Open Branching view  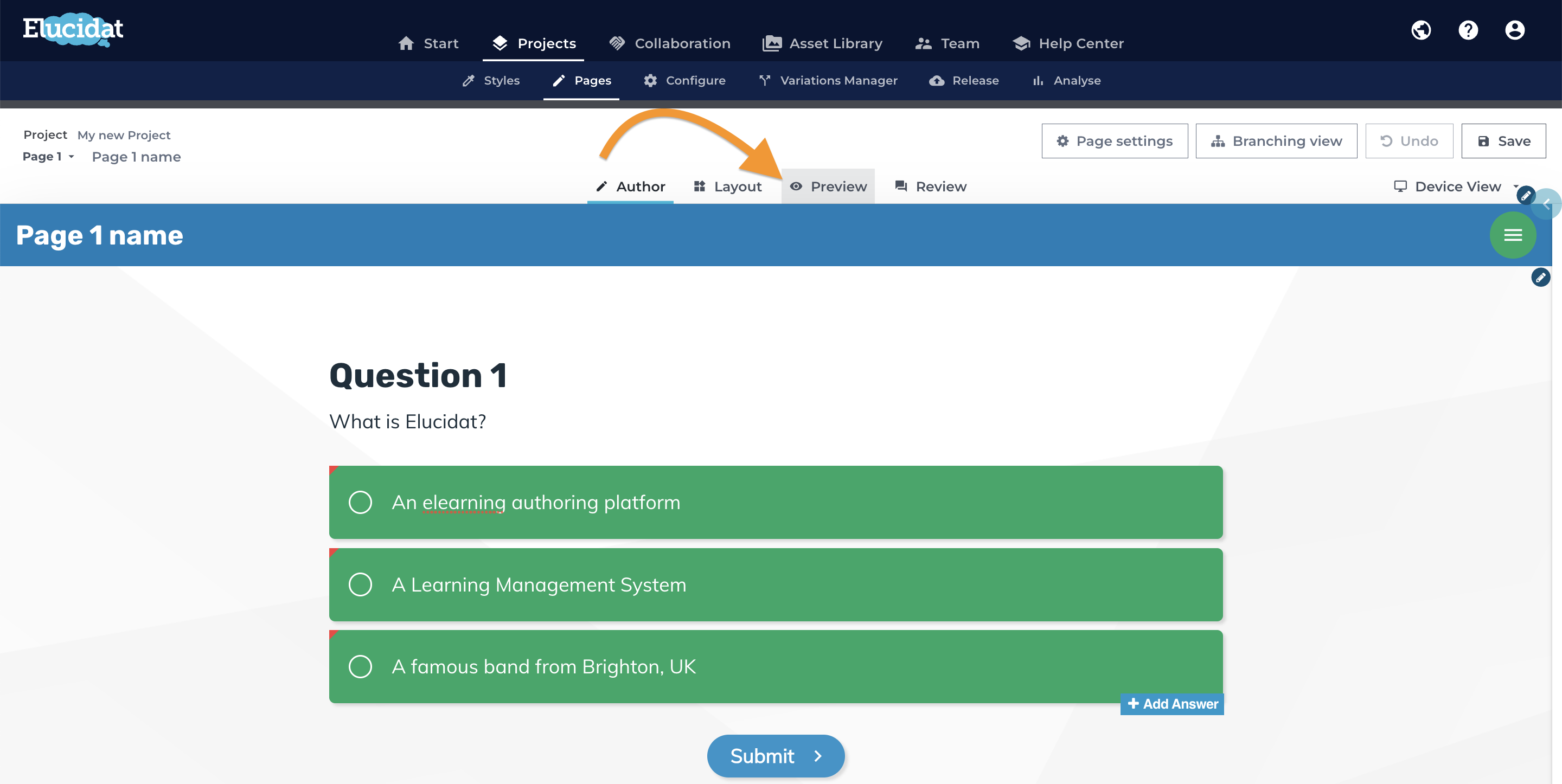[x=1276, y=140]
